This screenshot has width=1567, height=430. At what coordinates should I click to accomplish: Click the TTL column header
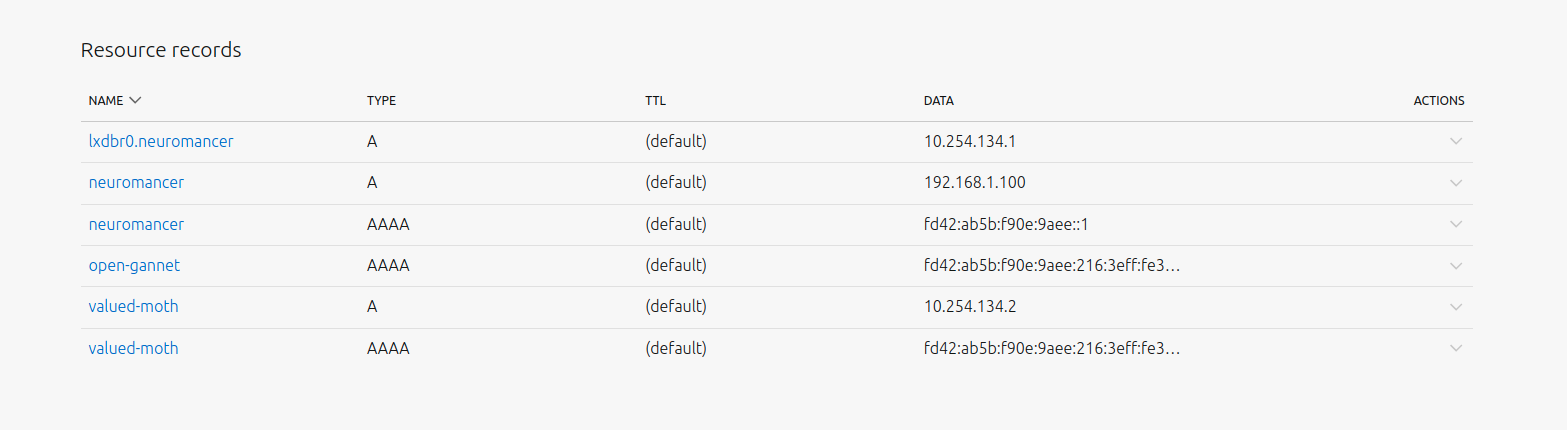coord(655,101)
